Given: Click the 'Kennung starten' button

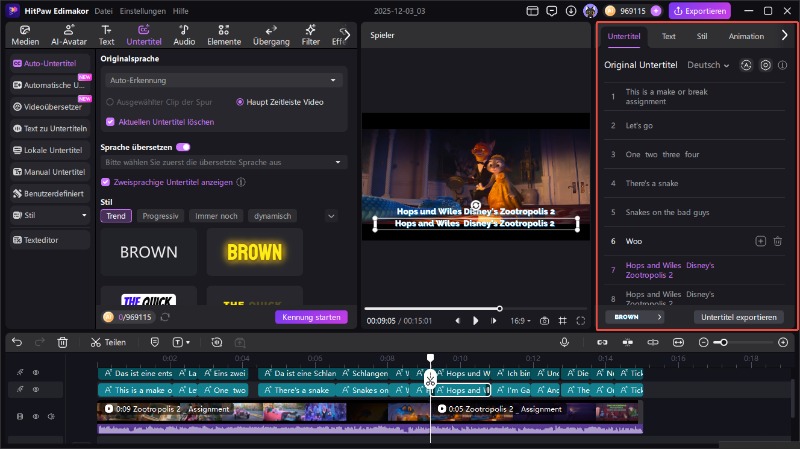Looking at the screenshot, I should 311,317.
